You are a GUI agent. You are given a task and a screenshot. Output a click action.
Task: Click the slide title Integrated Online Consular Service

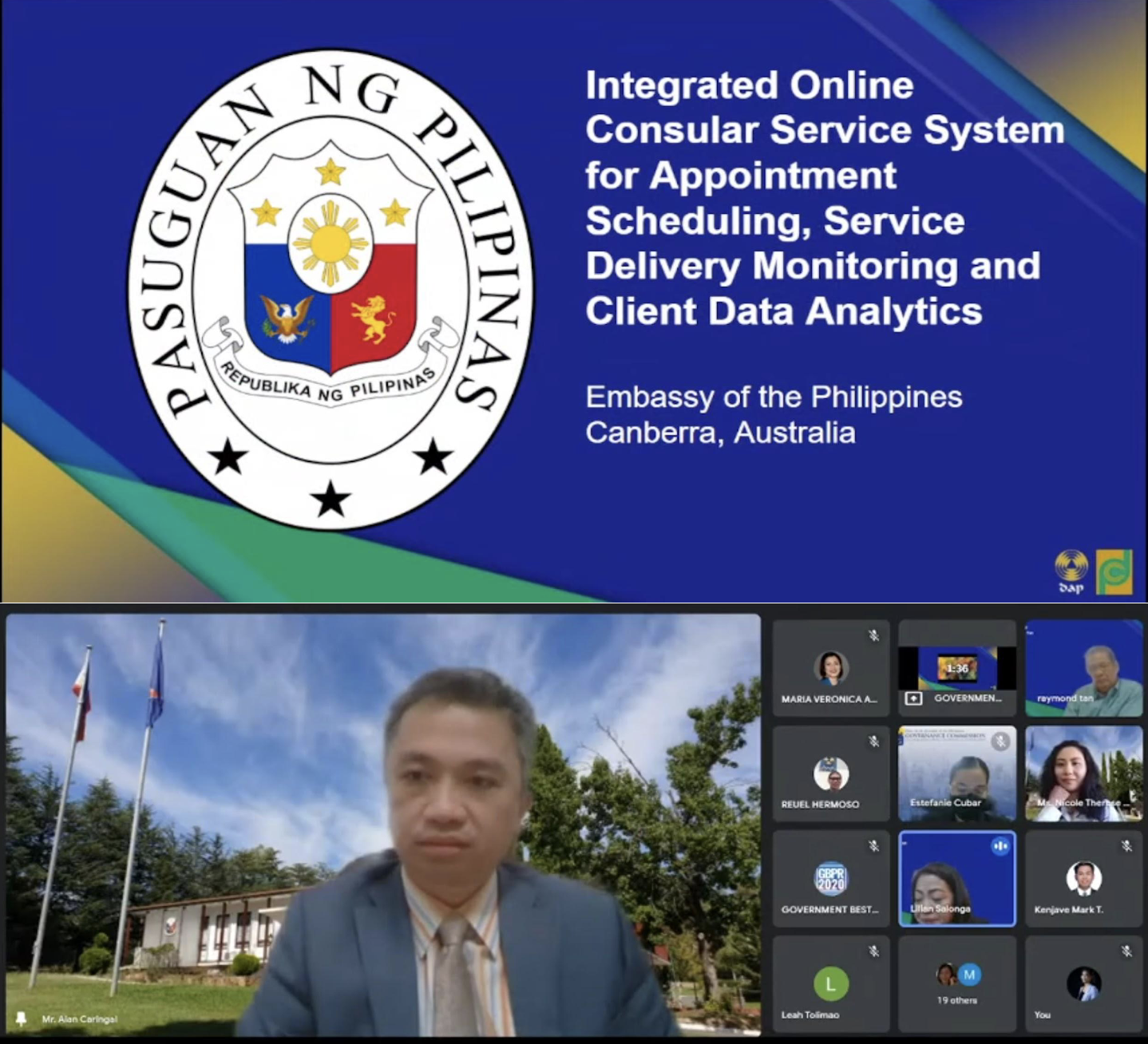pos(825,198)
